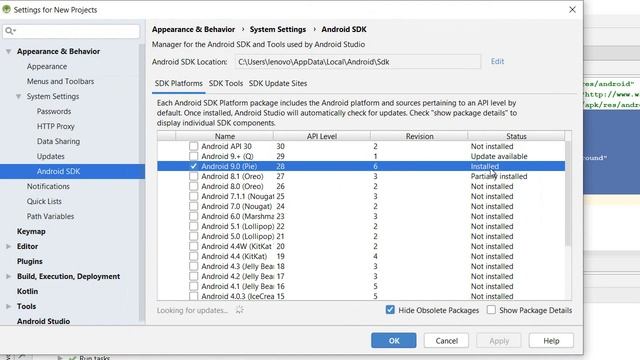Screen dimensions: 640x360
Task: Sort table by Status column header
Action: click(516, 136)
